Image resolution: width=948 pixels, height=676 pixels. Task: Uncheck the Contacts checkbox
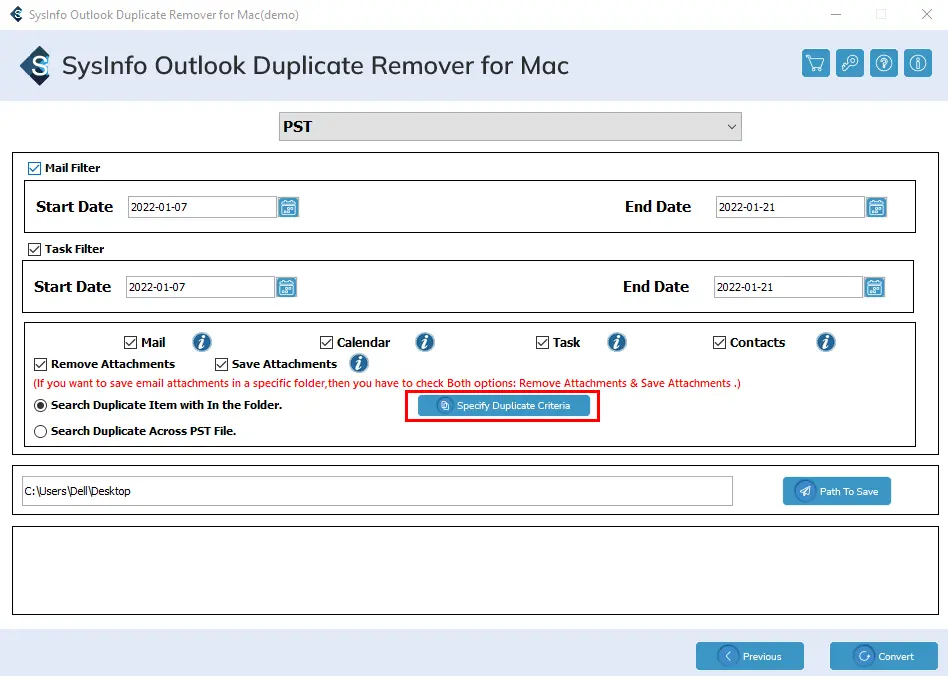pyautogui.click(x=719, y=343)
